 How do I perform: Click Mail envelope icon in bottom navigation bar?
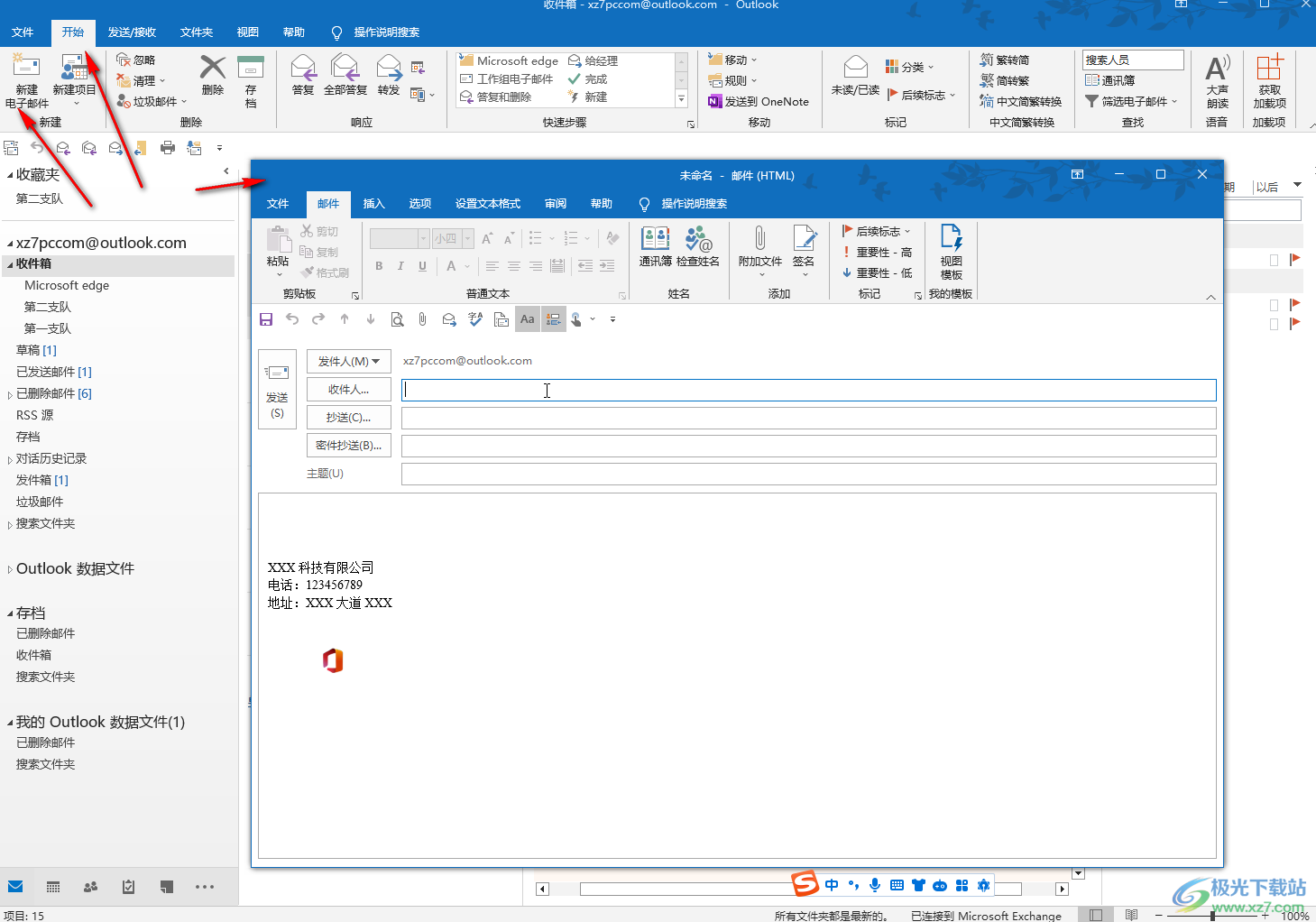pyautogui.click(x=15, y=887)
